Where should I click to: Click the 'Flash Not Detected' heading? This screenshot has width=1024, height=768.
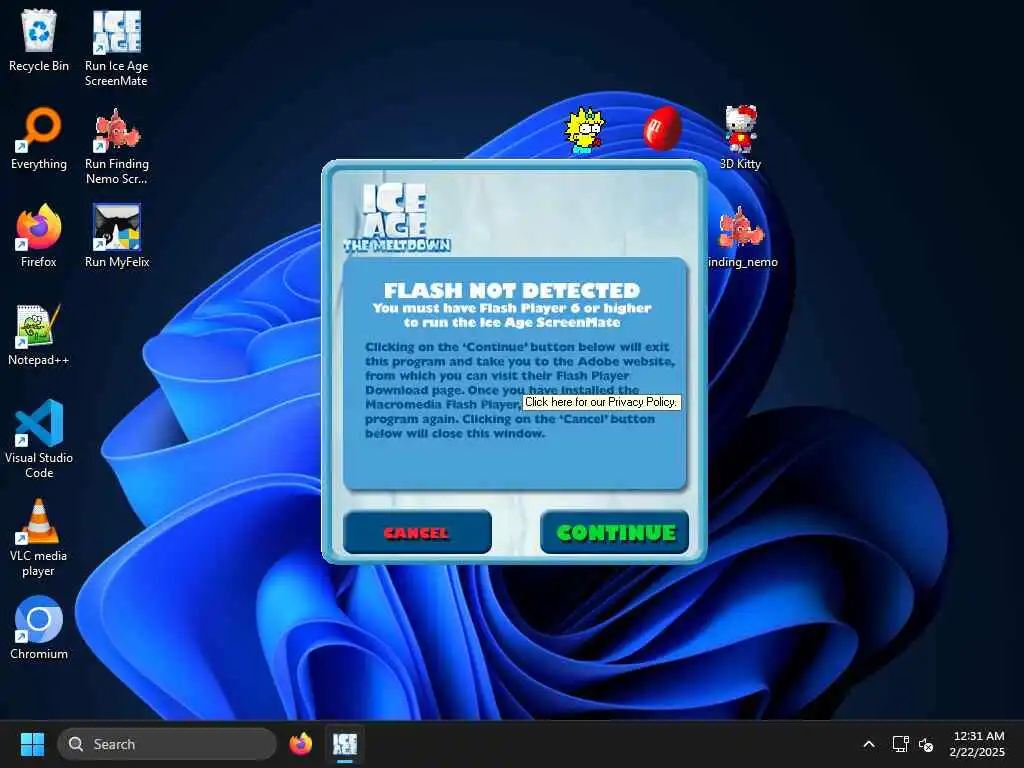tap(512, 290)
